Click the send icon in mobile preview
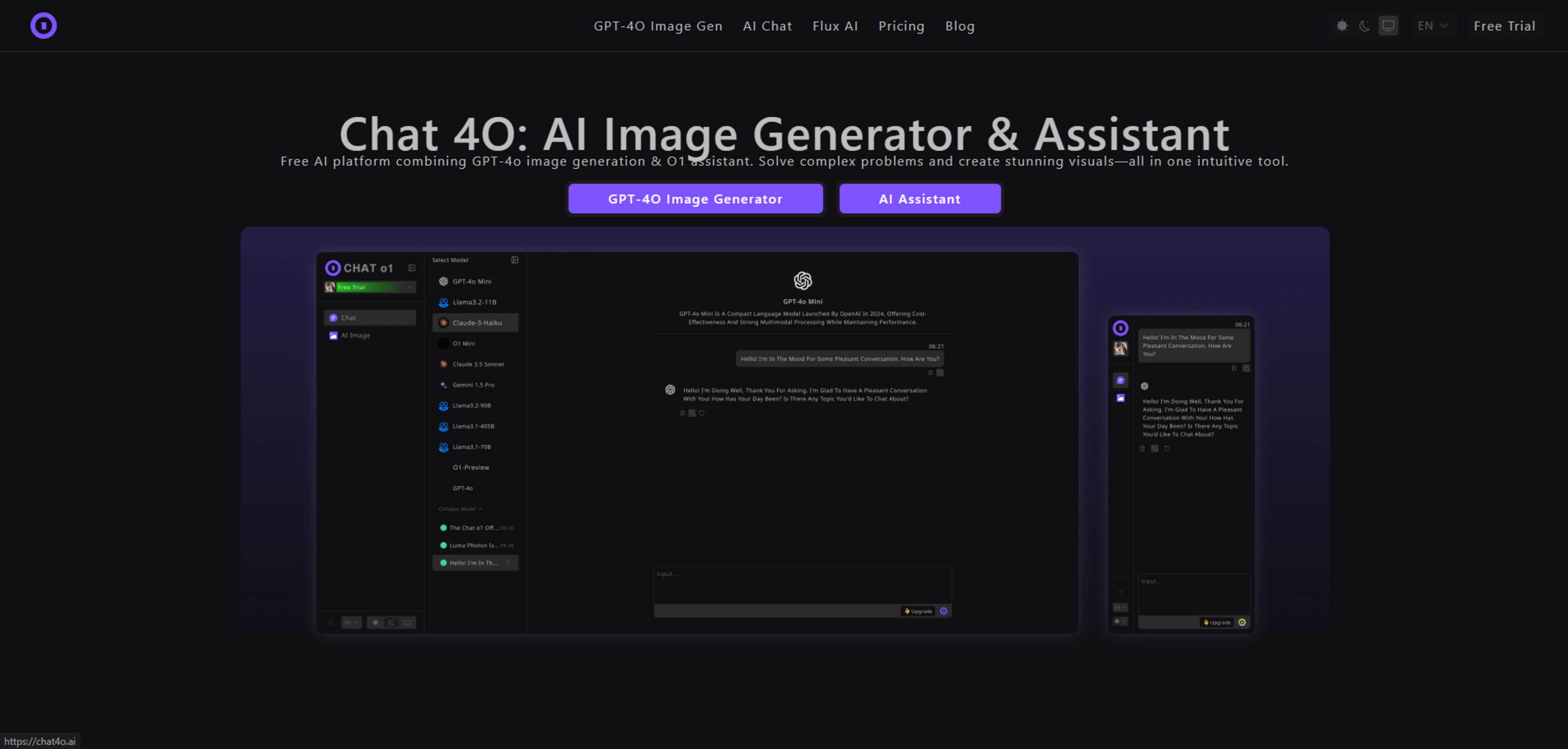The image size is (1568, 749). tap(1242, 622)
